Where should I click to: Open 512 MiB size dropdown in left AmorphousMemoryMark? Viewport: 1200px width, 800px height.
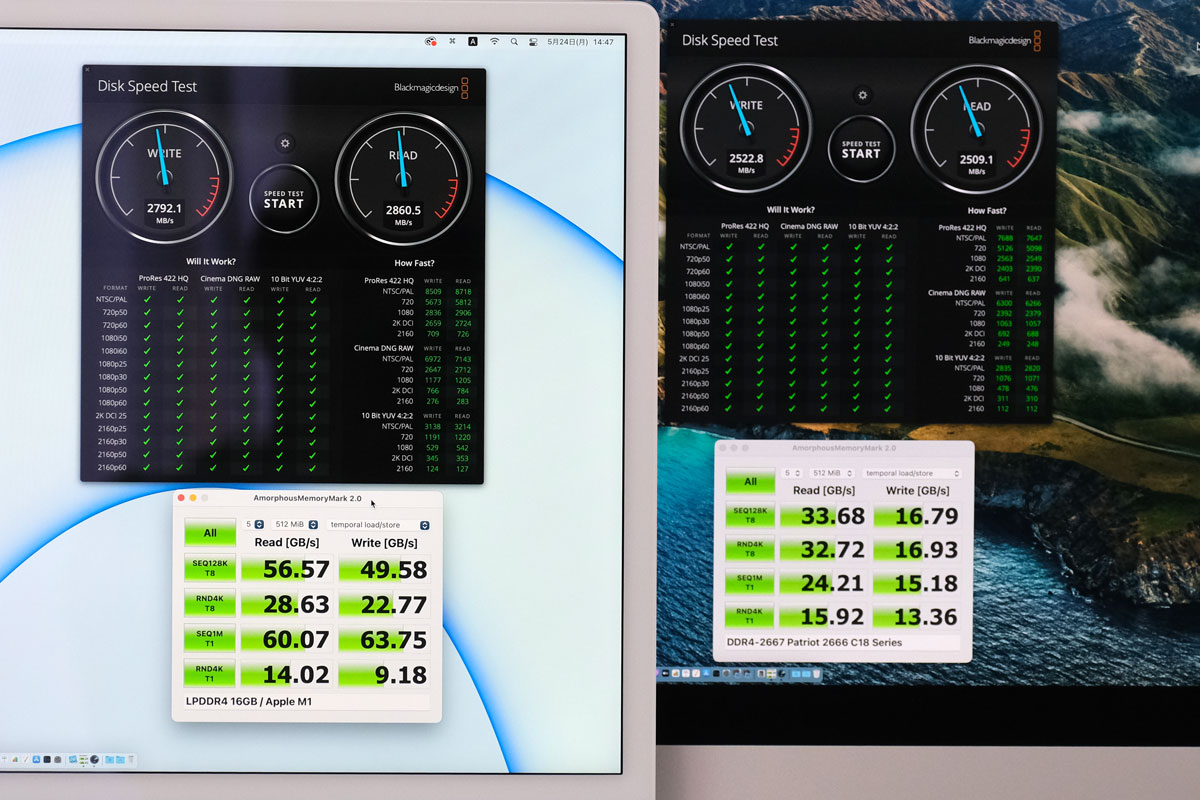[x=295, y=524]
